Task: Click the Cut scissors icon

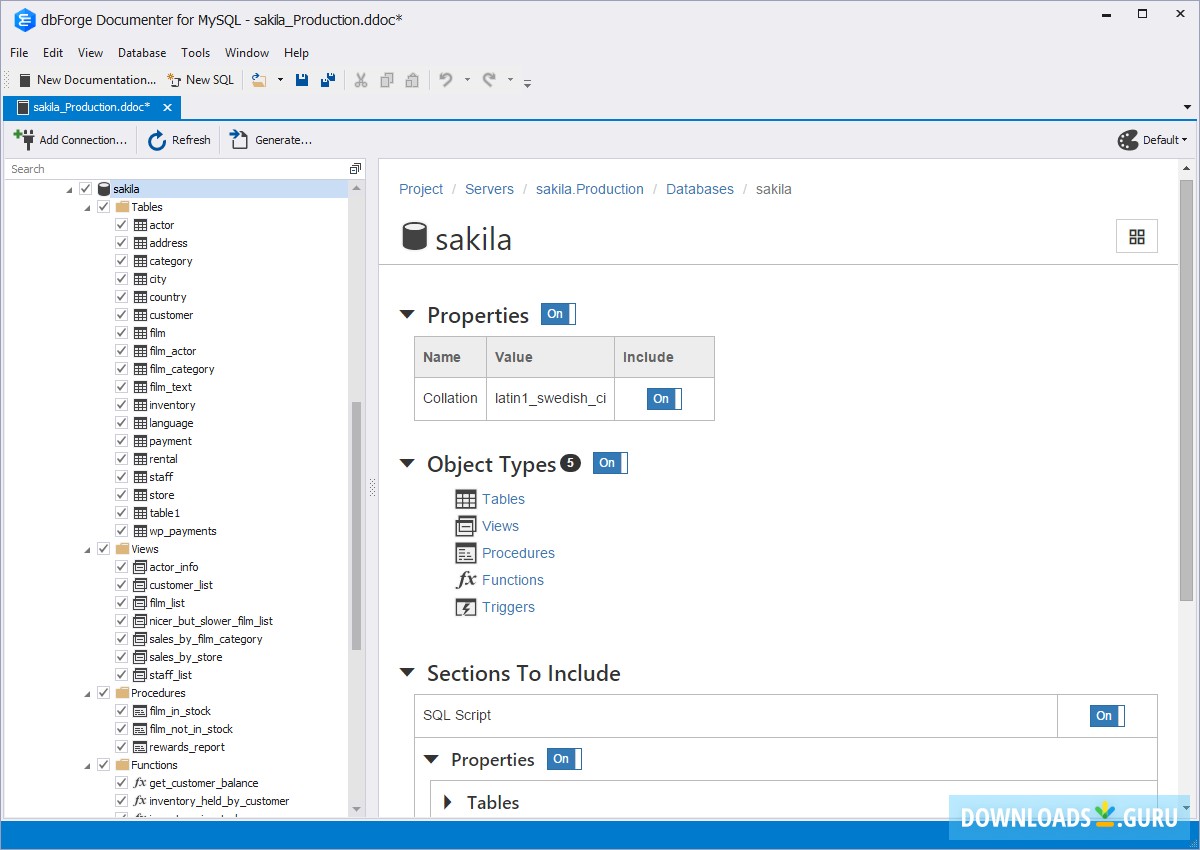Action: pyautogui.click(x=361, y=80)
